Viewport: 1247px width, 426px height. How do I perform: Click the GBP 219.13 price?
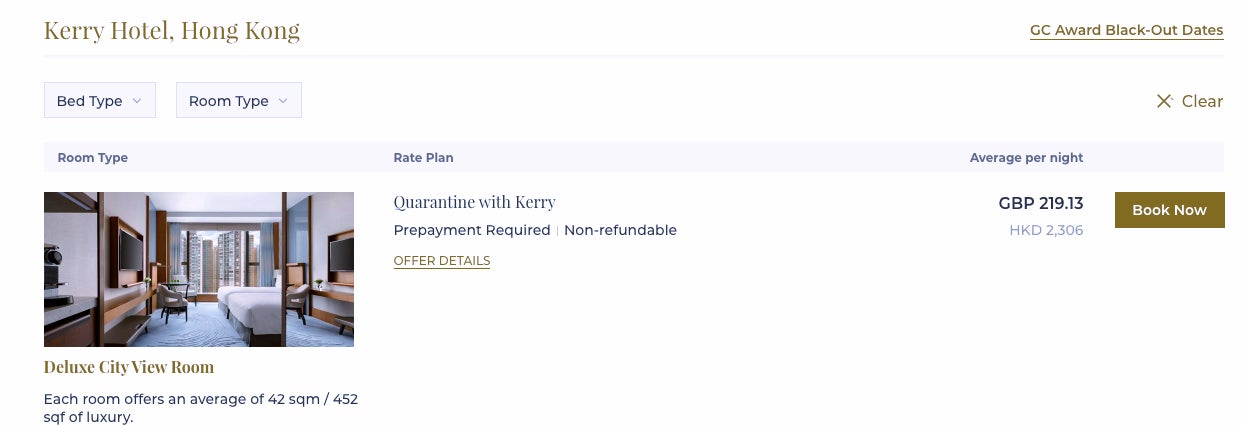point(1041,203)
